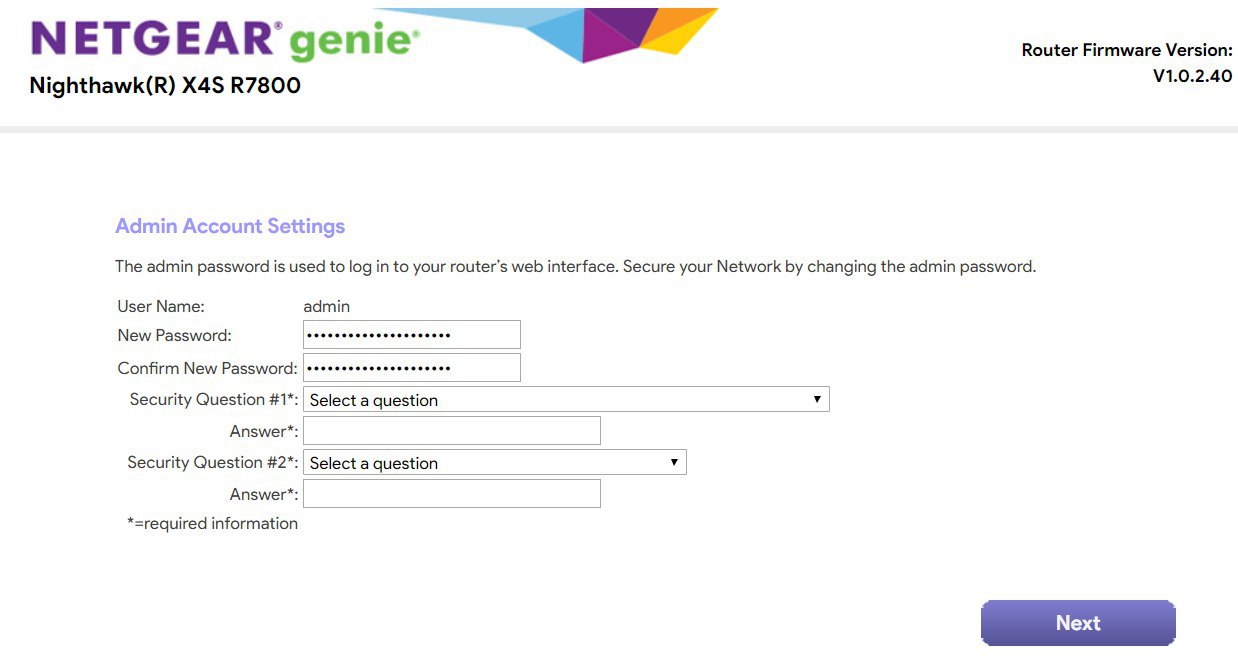Select the Answer field for Question #2
The width and height of the screenshot is (1238, 665).
click(x=451, y=494)
